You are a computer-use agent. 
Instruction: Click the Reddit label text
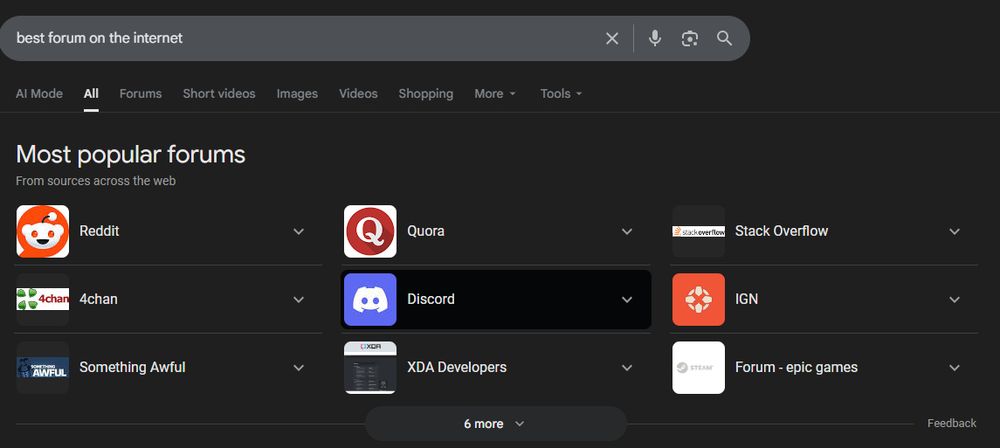click(99, 231)
